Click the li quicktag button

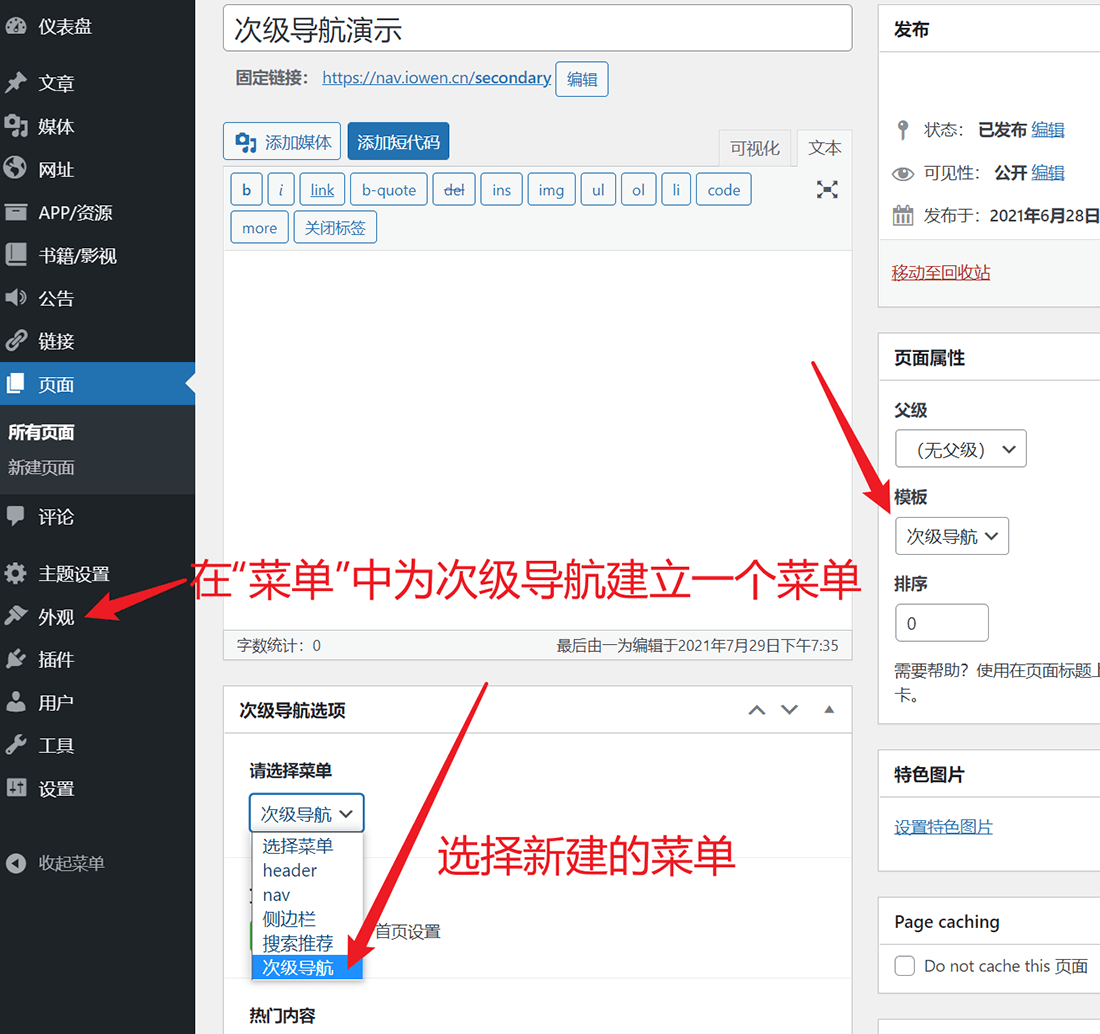[676, 189]
